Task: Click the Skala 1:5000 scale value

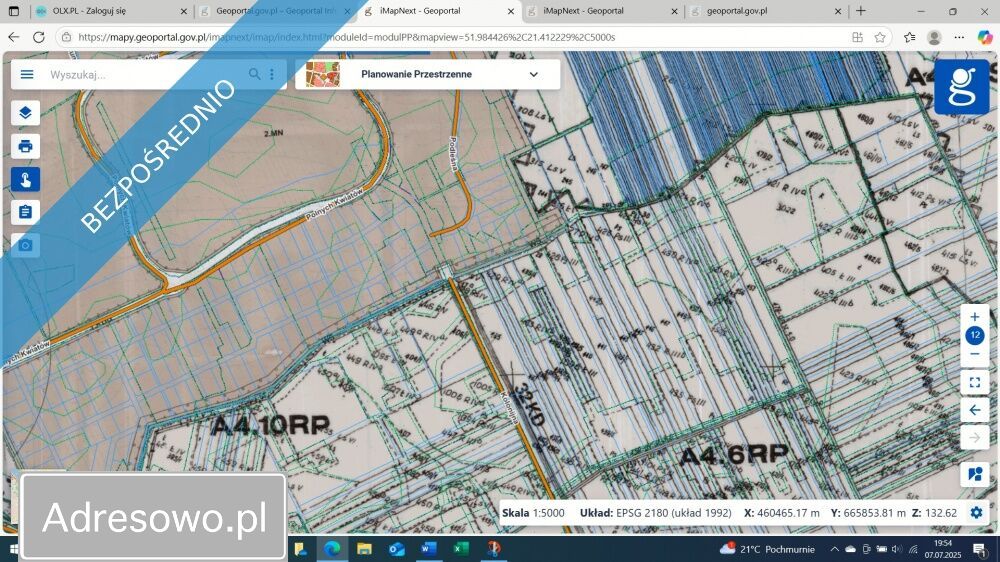Action: coord(533,513)
